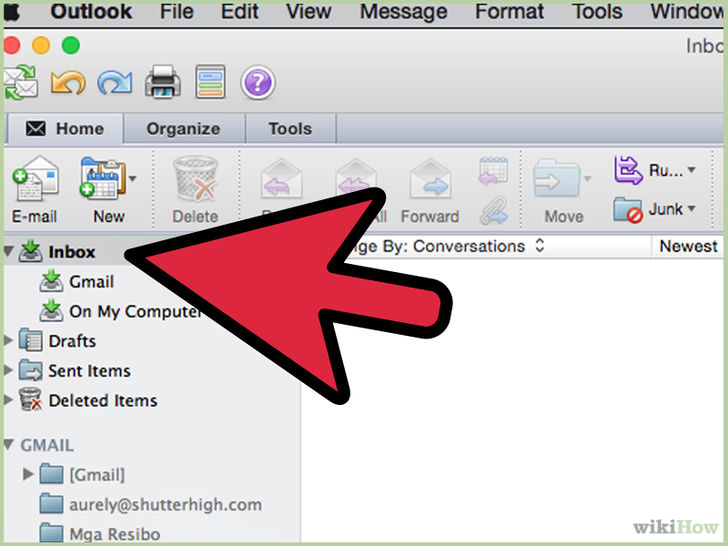Switch to the Tools ribbon tab

tap(290, 129)
